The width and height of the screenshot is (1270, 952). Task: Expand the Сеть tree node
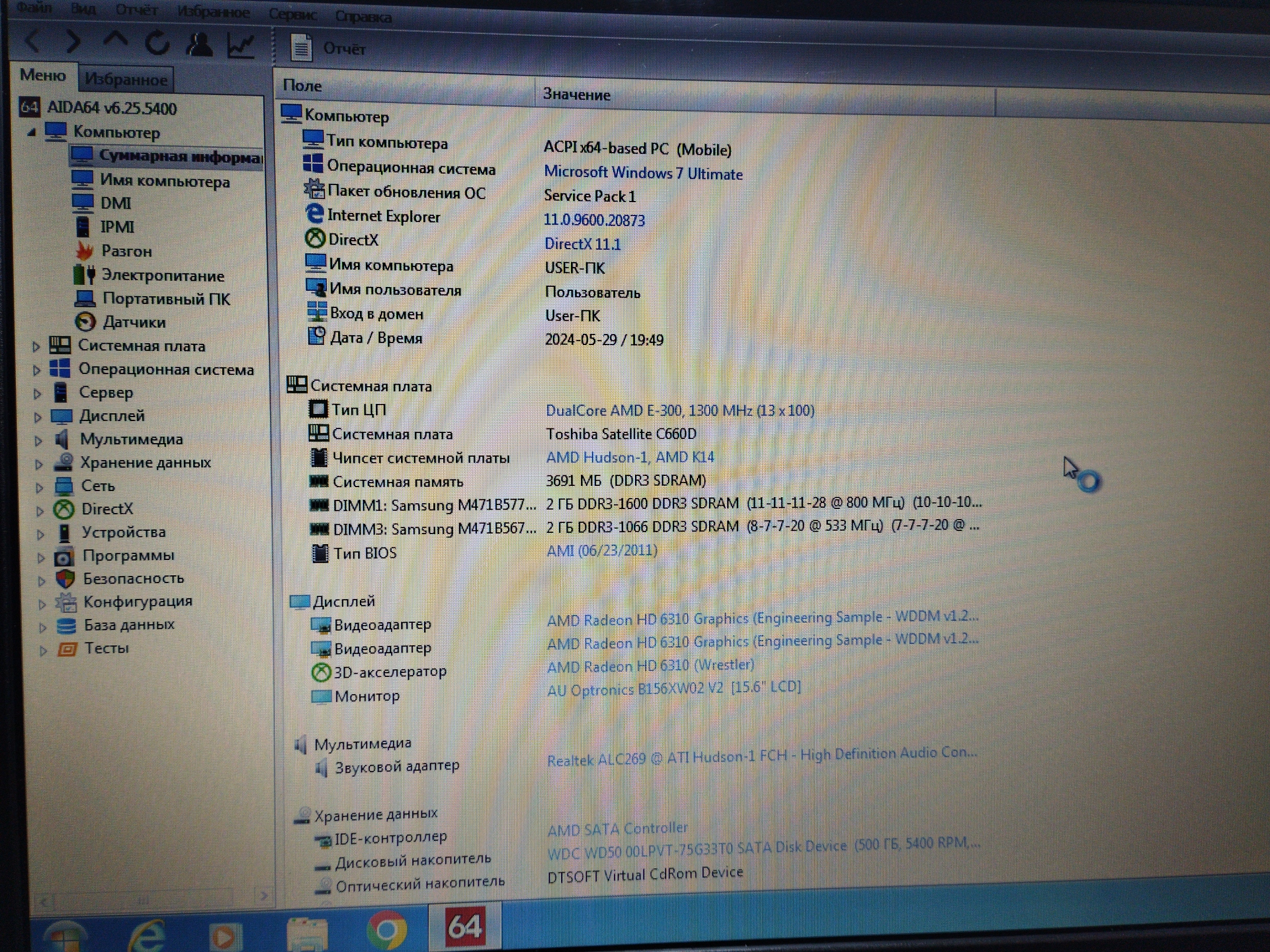(x=40, y=488)
